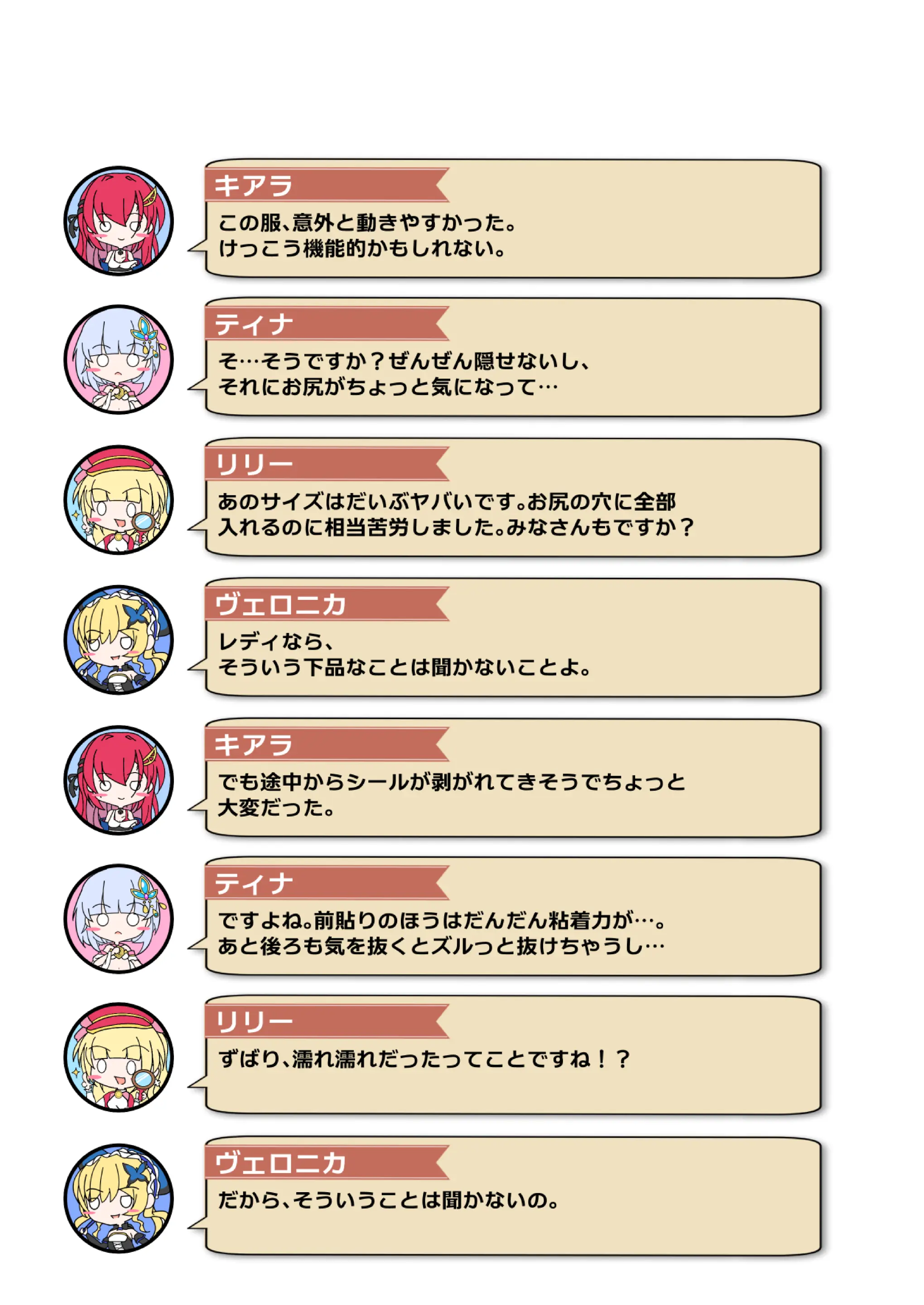The height and width of the screenshot is (1305, 924).
Task: Click red-beret avatar beside 'ずばり、濡れ濡れ' message
Action: point(118,1058)
